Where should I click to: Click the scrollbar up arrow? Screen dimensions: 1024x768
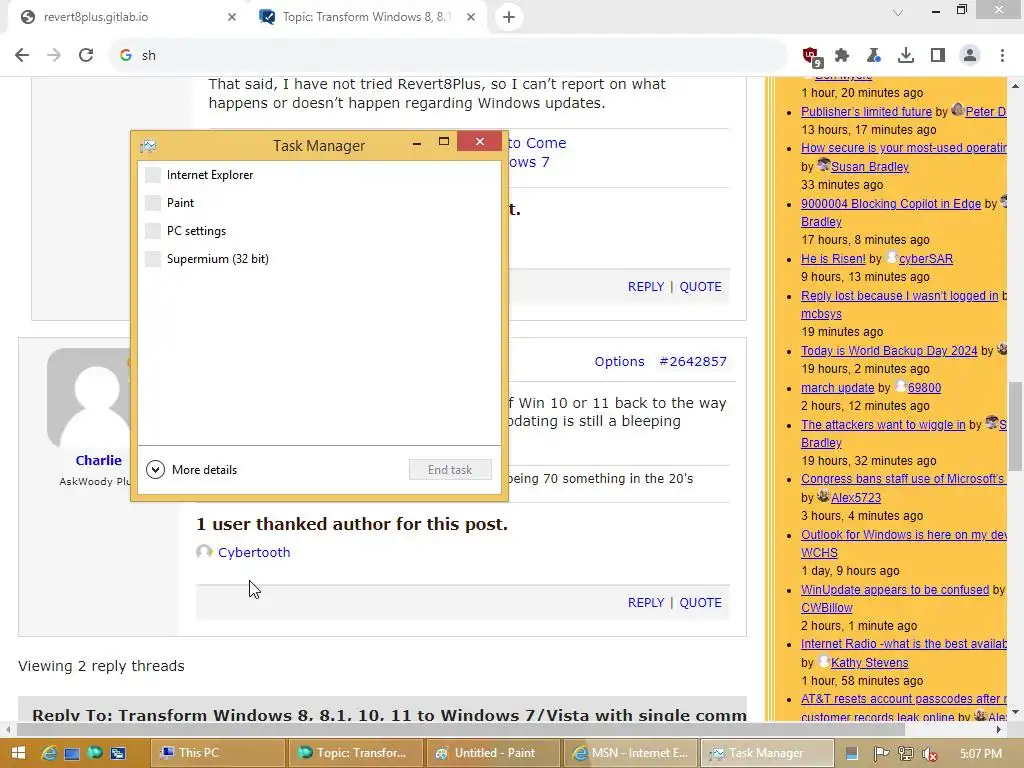tap(1015, 86)
